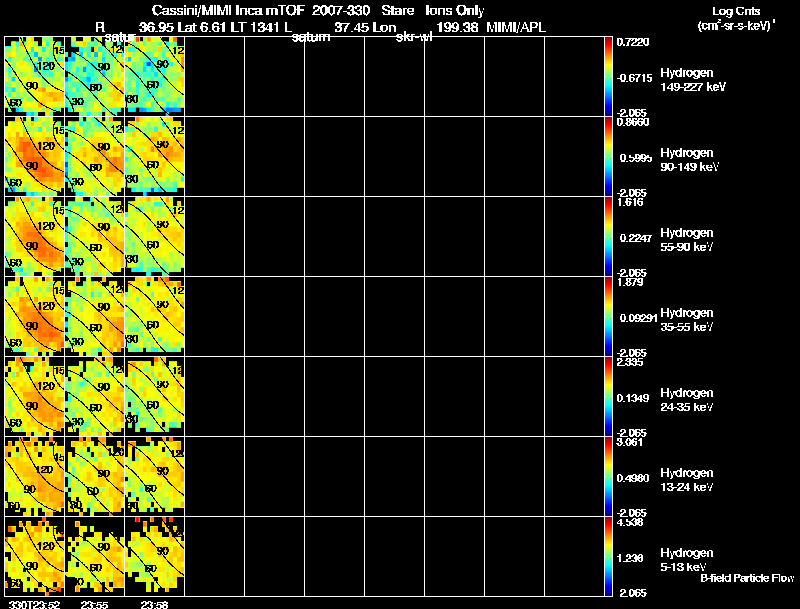Viewport: 800px width, 609px height.
Task: Click the 'Log Cnts' scale heading
Action: [x=736, y=11]
